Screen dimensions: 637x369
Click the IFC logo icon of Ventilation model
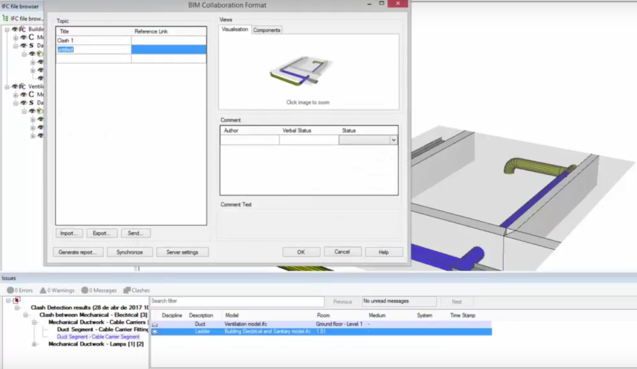click(x=22, y=86)
